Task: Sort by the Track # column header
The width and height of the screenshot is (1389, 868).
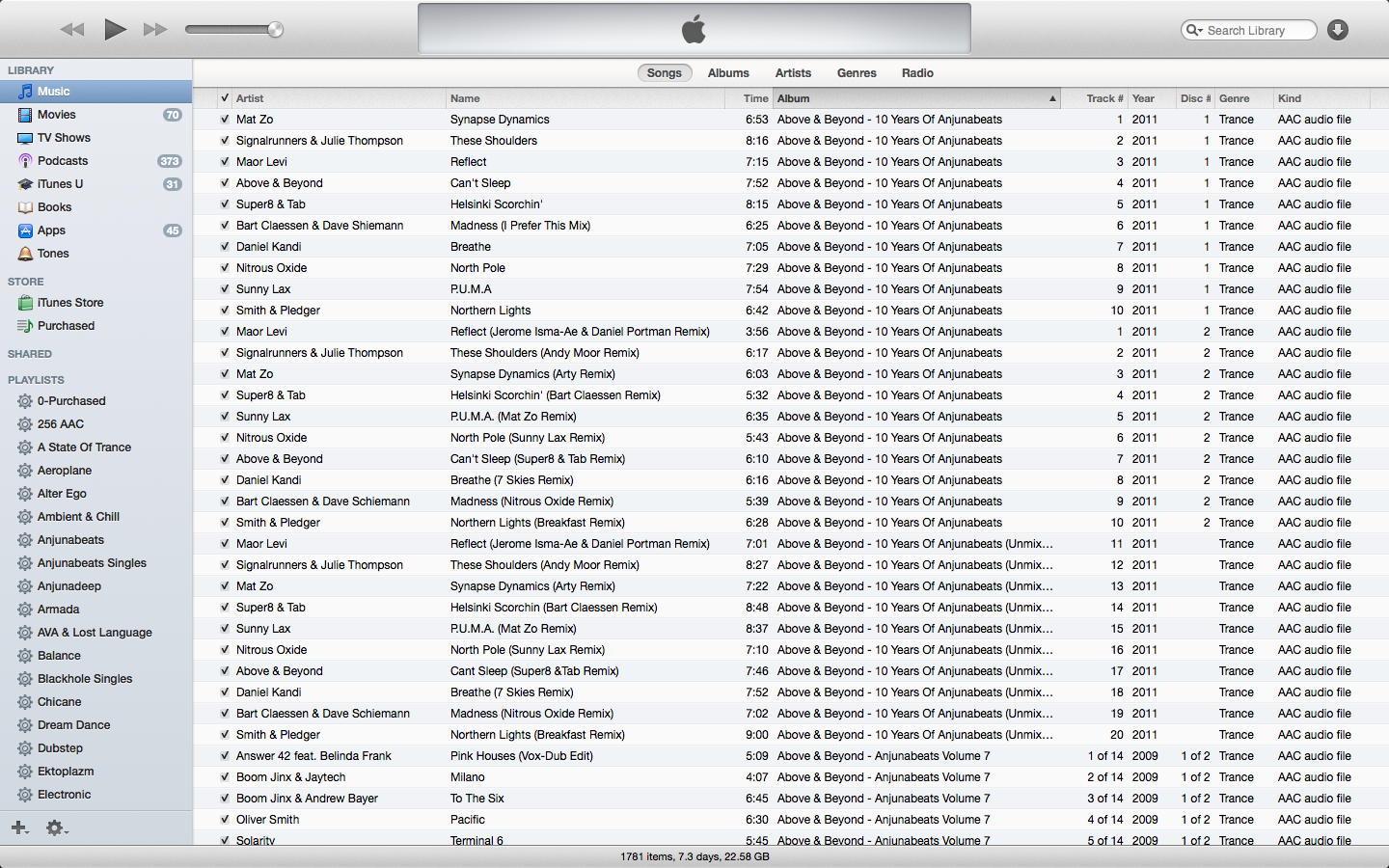Action: point(1095,98)
